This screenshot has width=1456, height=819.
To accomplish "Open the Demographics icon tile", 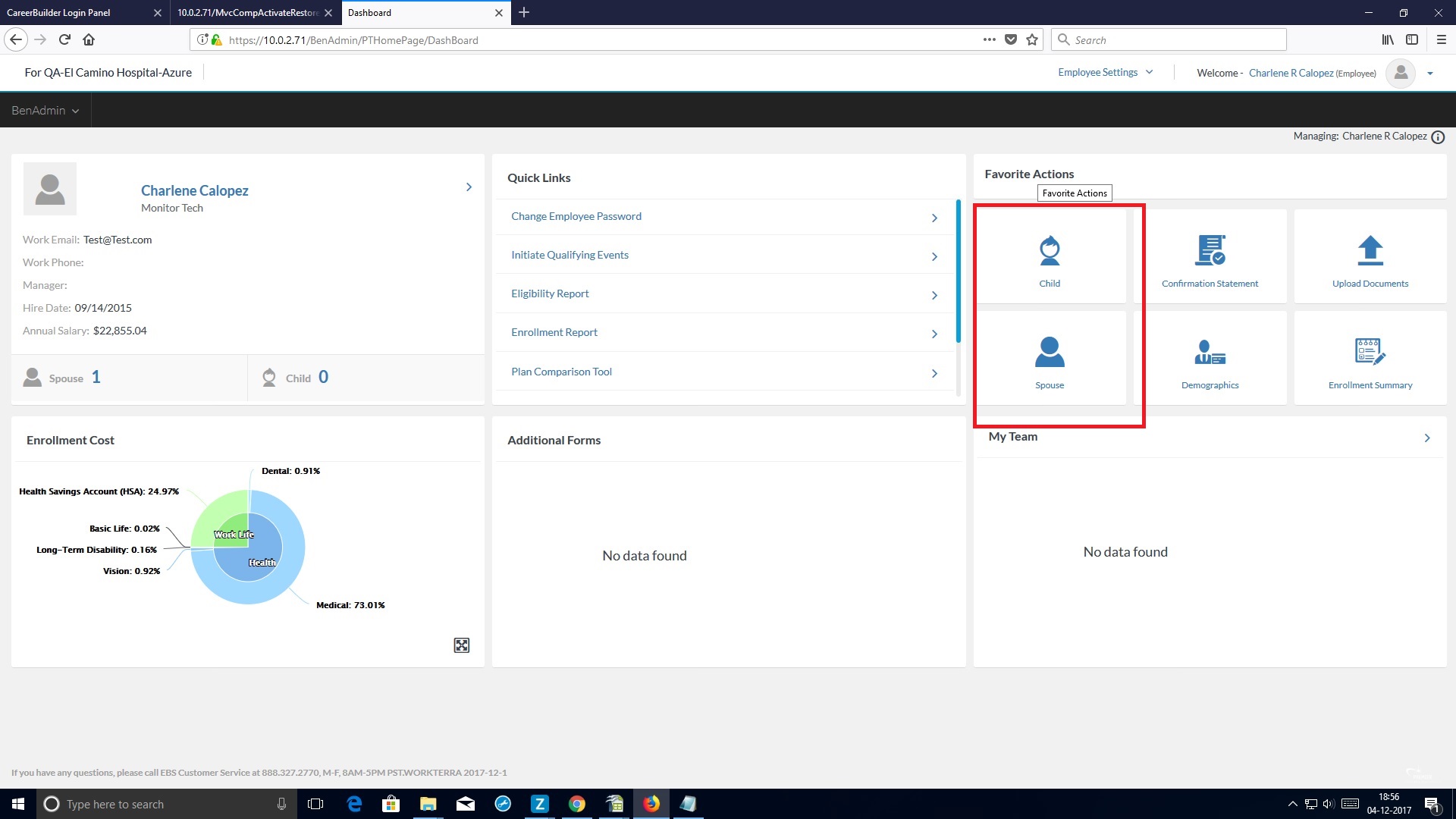I will click(1210, 353).
